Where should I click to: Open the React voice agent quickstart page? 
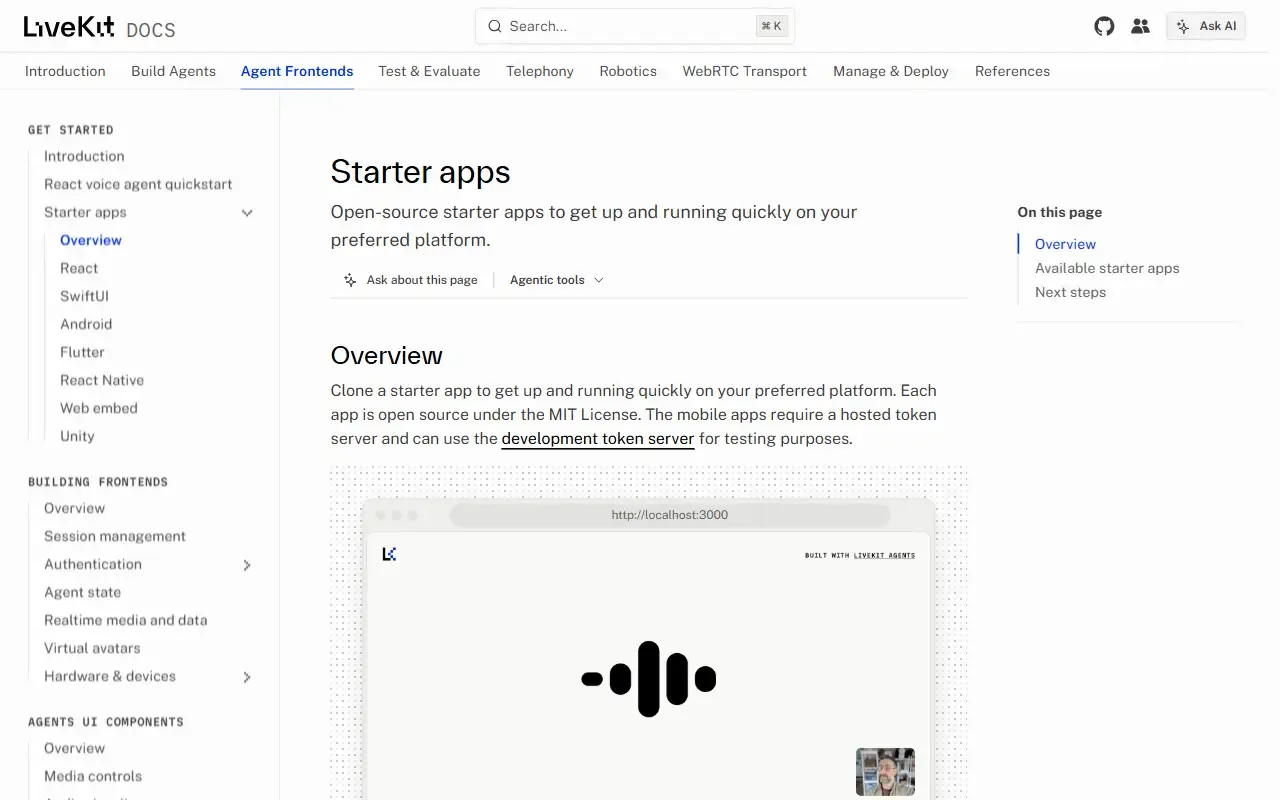(x=138, y=184)
